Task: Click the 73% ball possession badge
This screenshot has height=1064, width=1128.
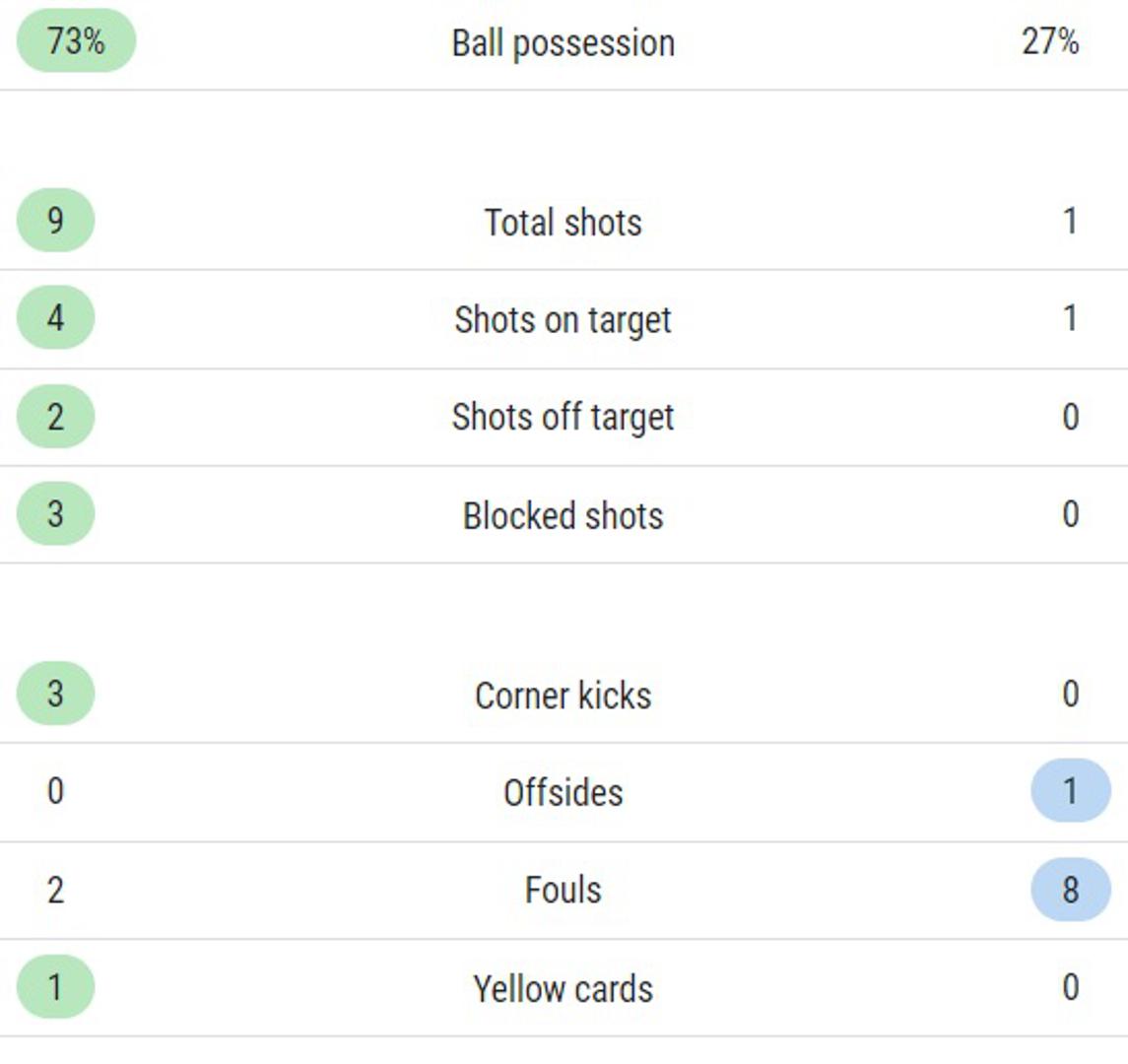Action: (76, 41)
